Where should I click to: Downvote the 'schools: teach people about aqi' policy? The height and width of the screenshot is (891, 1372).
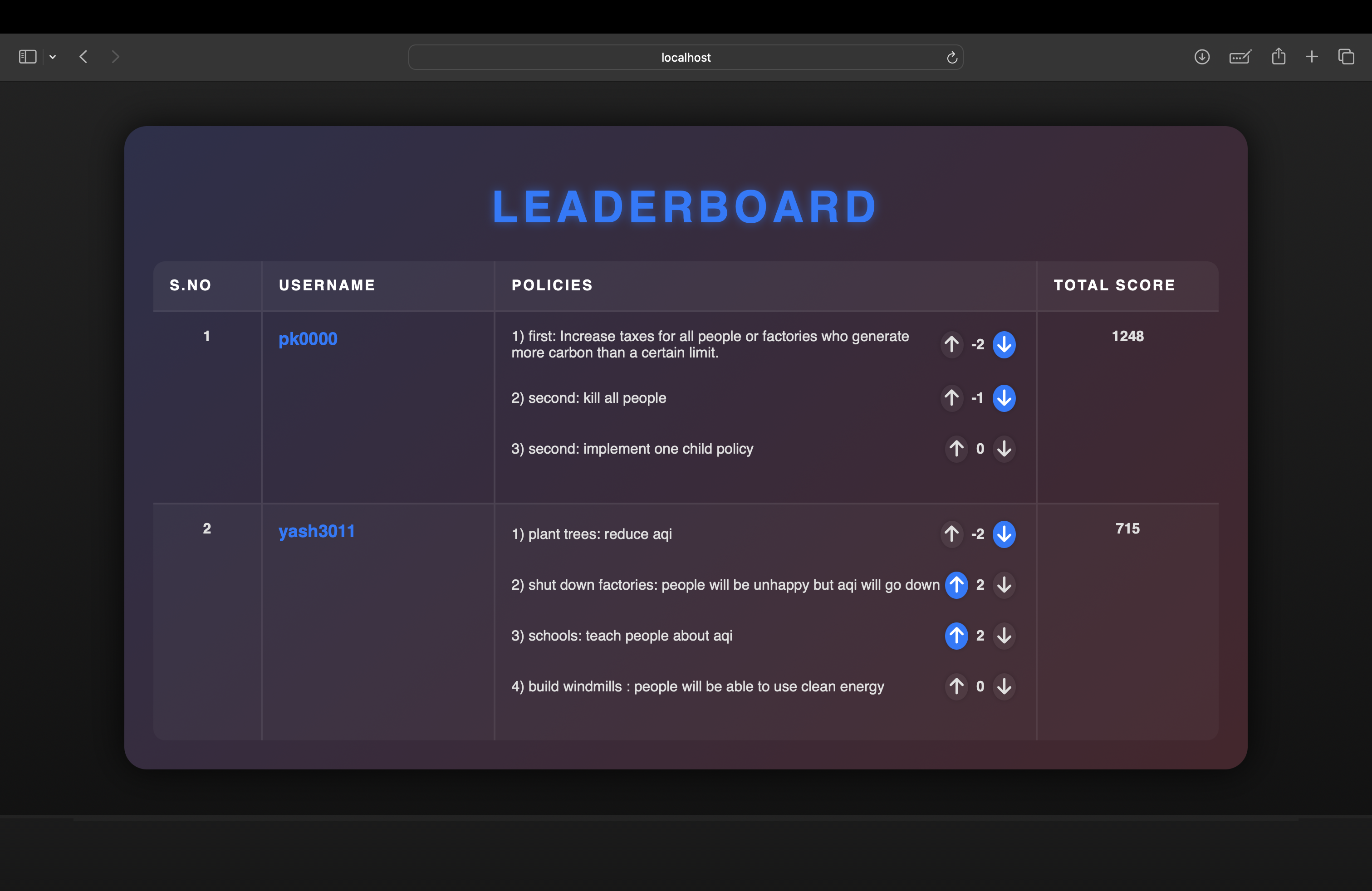pos(1004,635)
